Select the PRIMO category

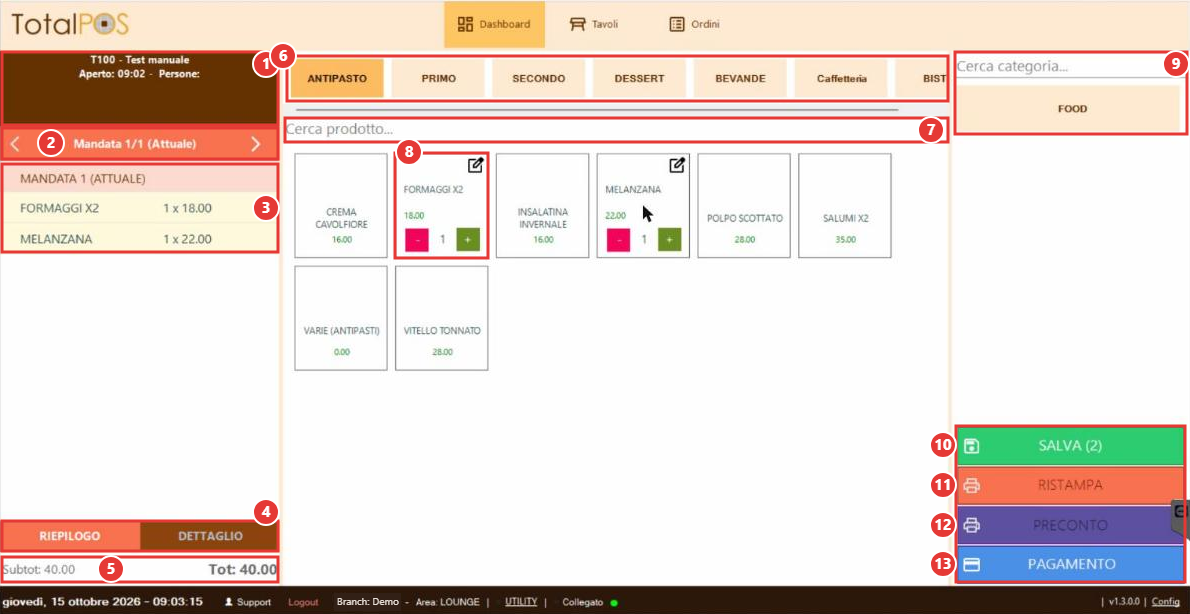point(438,78)
